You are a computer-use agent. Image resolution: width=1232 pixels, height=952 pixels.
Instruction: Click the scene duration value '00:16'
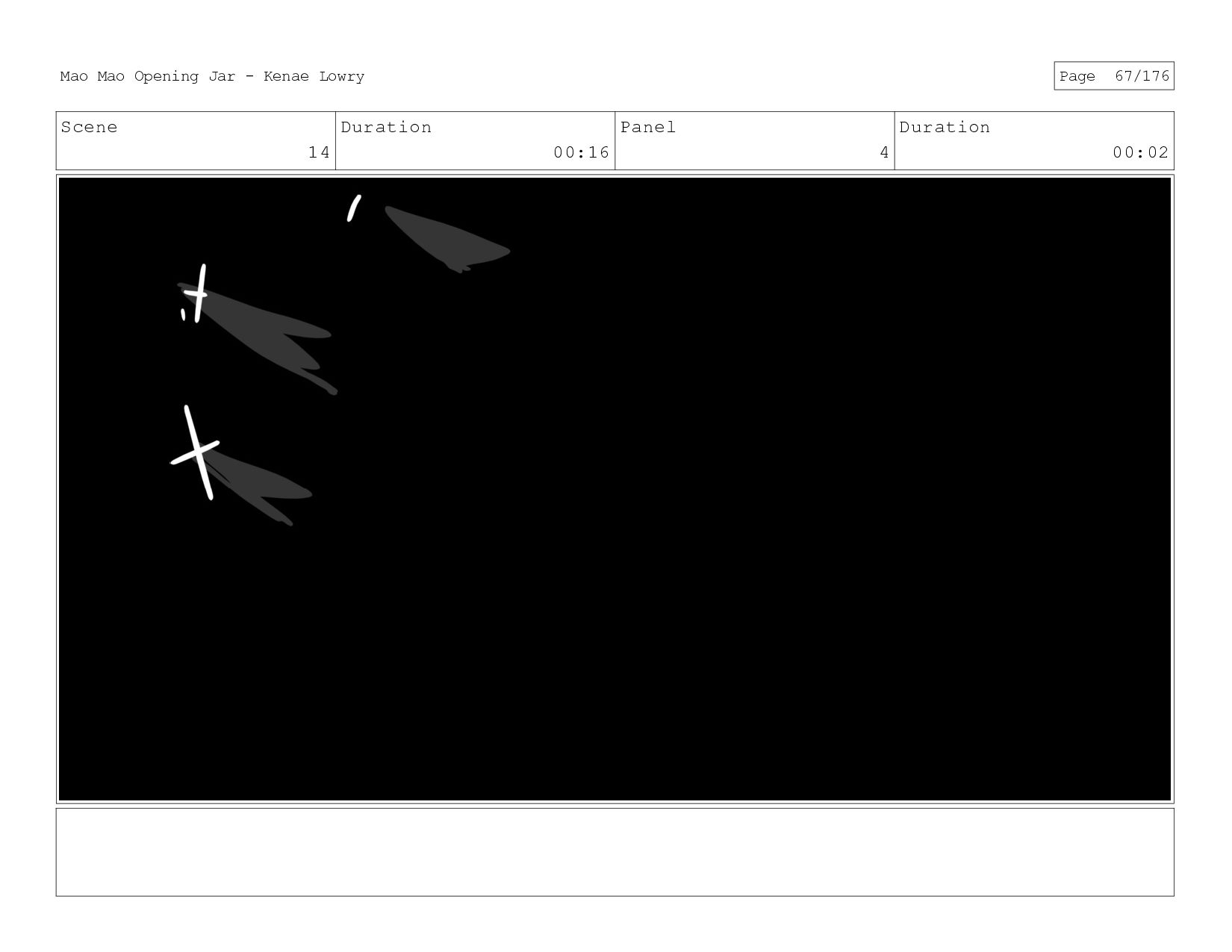pos(581,152)
